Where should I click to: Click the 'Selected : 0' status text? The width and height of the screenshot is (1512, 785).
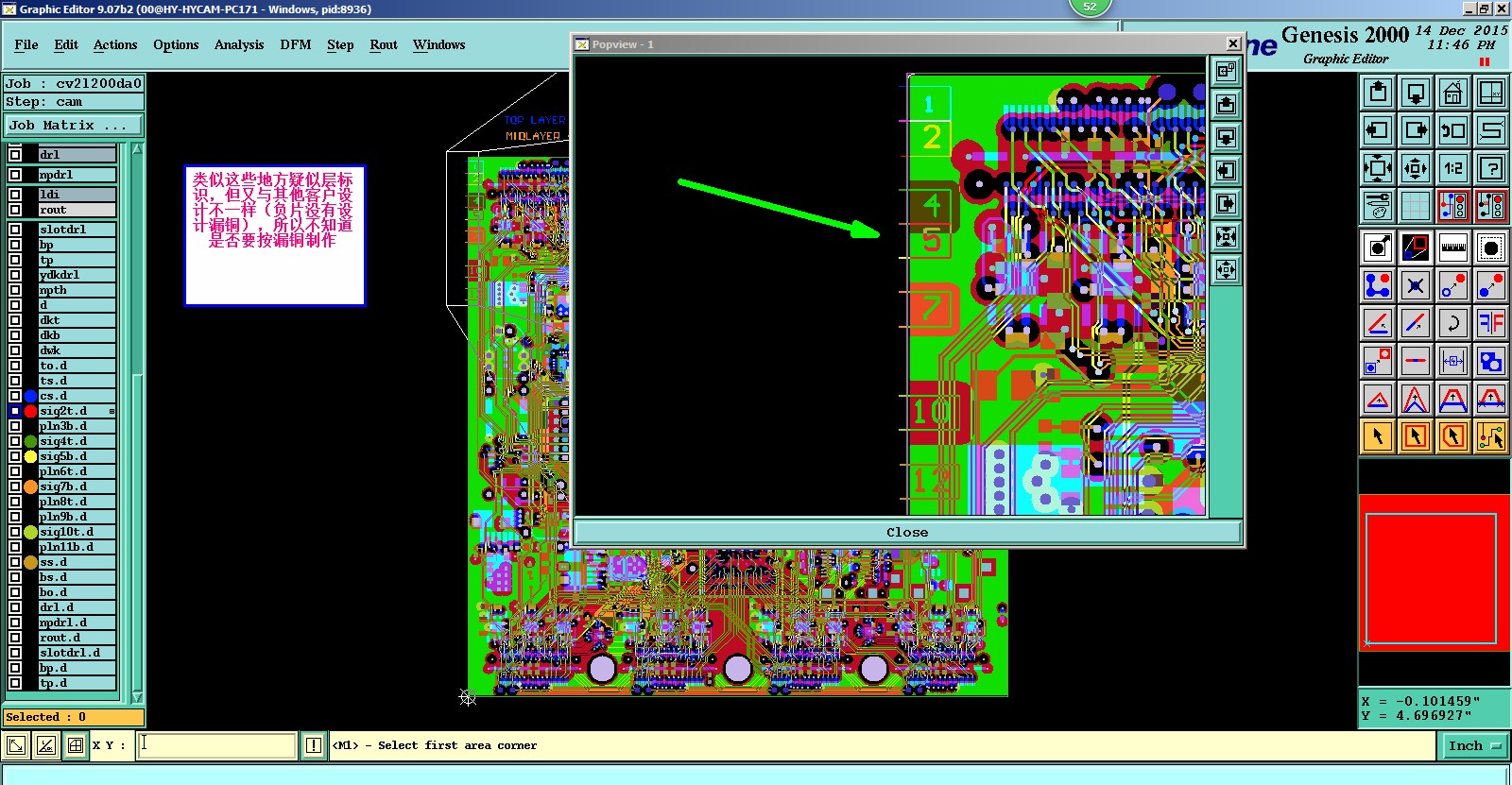(x=45, y=717)
